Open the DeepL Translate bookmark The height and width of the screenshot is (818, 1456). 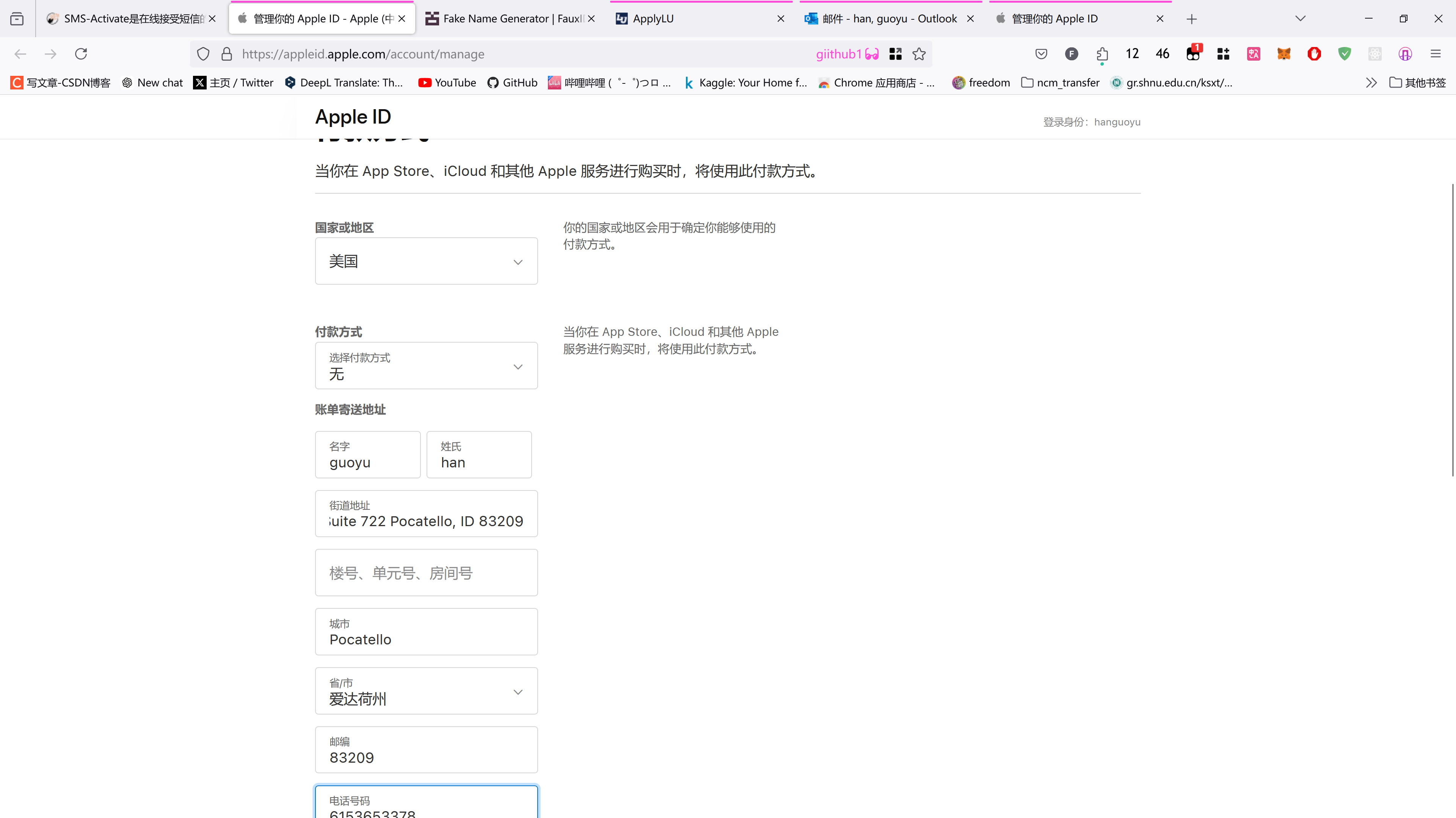point(344,83)
